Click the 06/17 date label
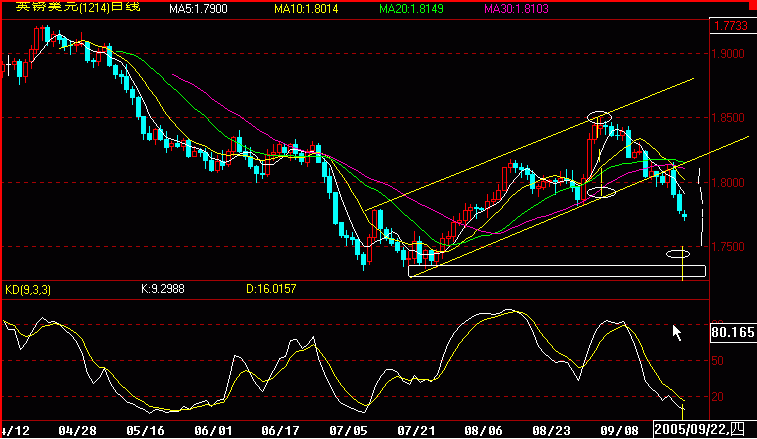The image size is (757, 439). [x=280, y=430]
